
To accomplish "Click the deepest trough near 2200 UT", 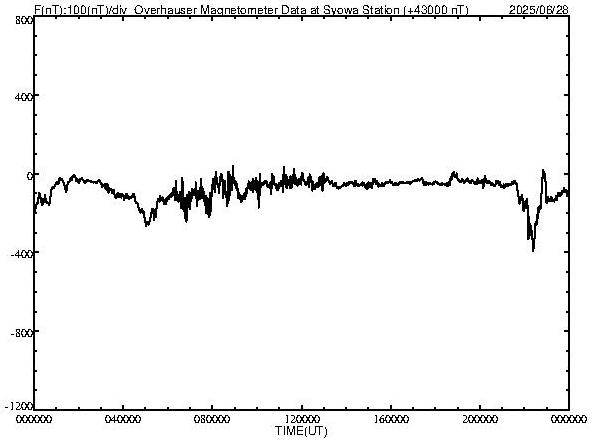I will [x=533, y=249].
